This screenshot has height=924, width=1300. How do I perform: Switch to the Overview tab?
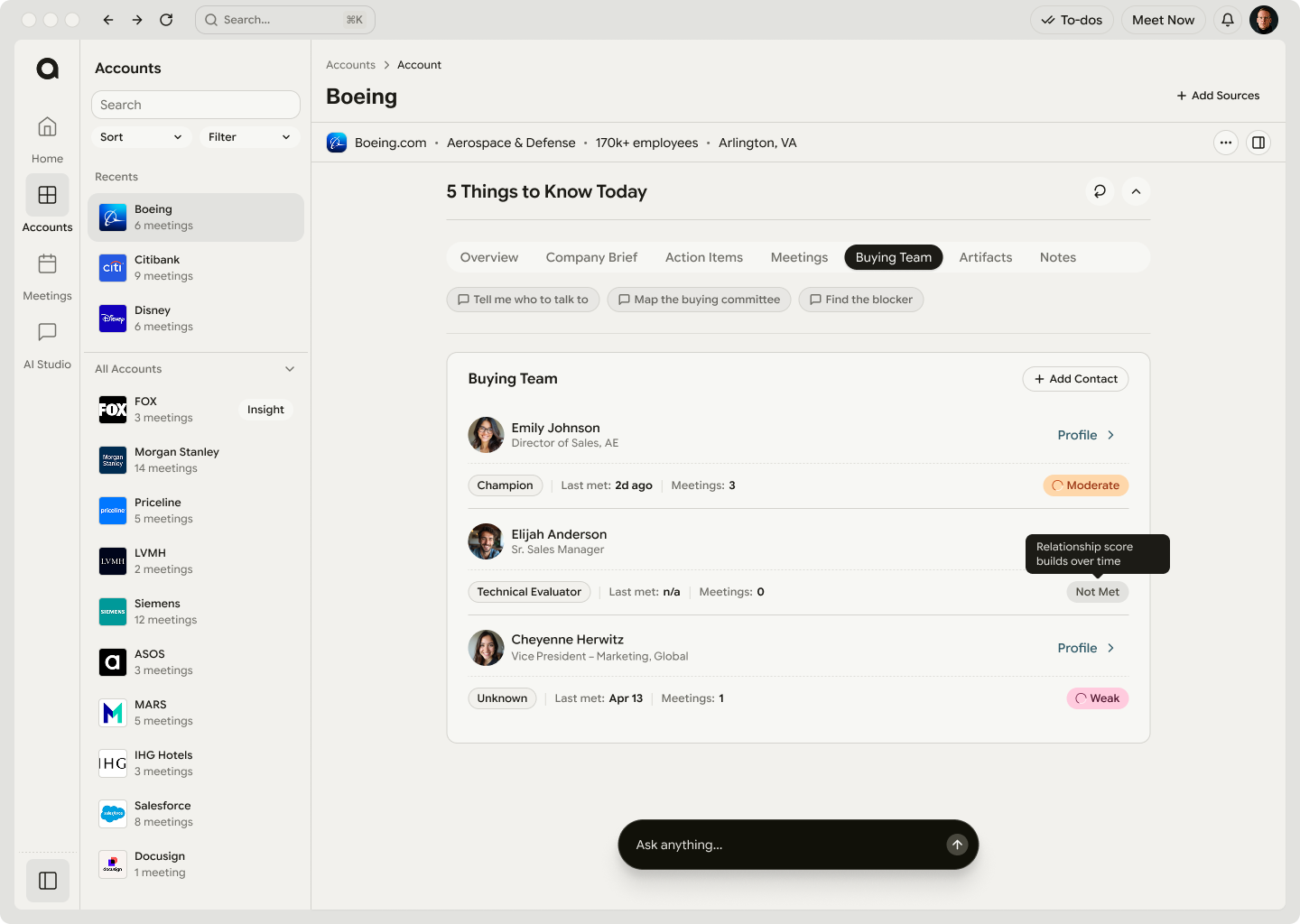(489, 257)
